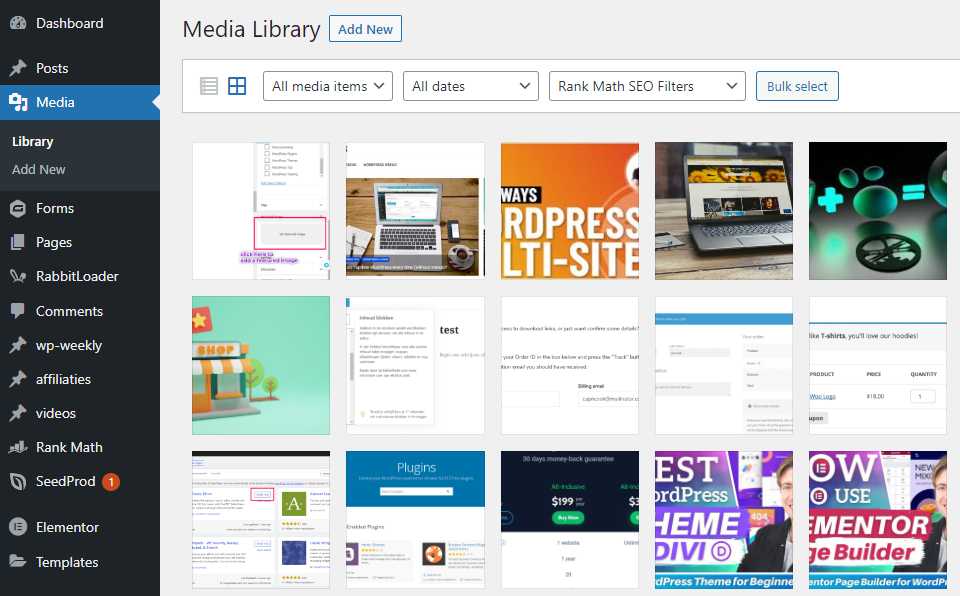Click the affiliaties pushpin icon
This screenshot has width=960, height=596.
(18, 379)
